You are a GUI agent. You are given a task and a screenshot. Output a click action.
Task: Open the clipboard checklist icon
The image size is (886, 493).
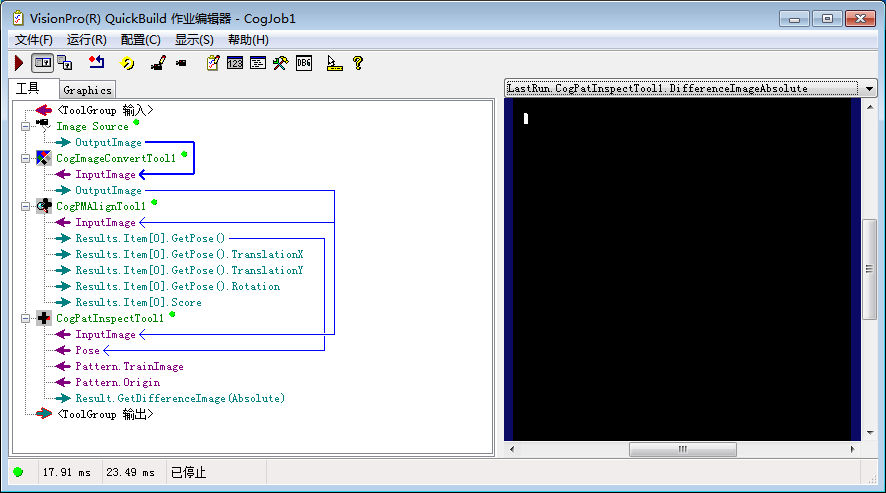coord(212,63)
